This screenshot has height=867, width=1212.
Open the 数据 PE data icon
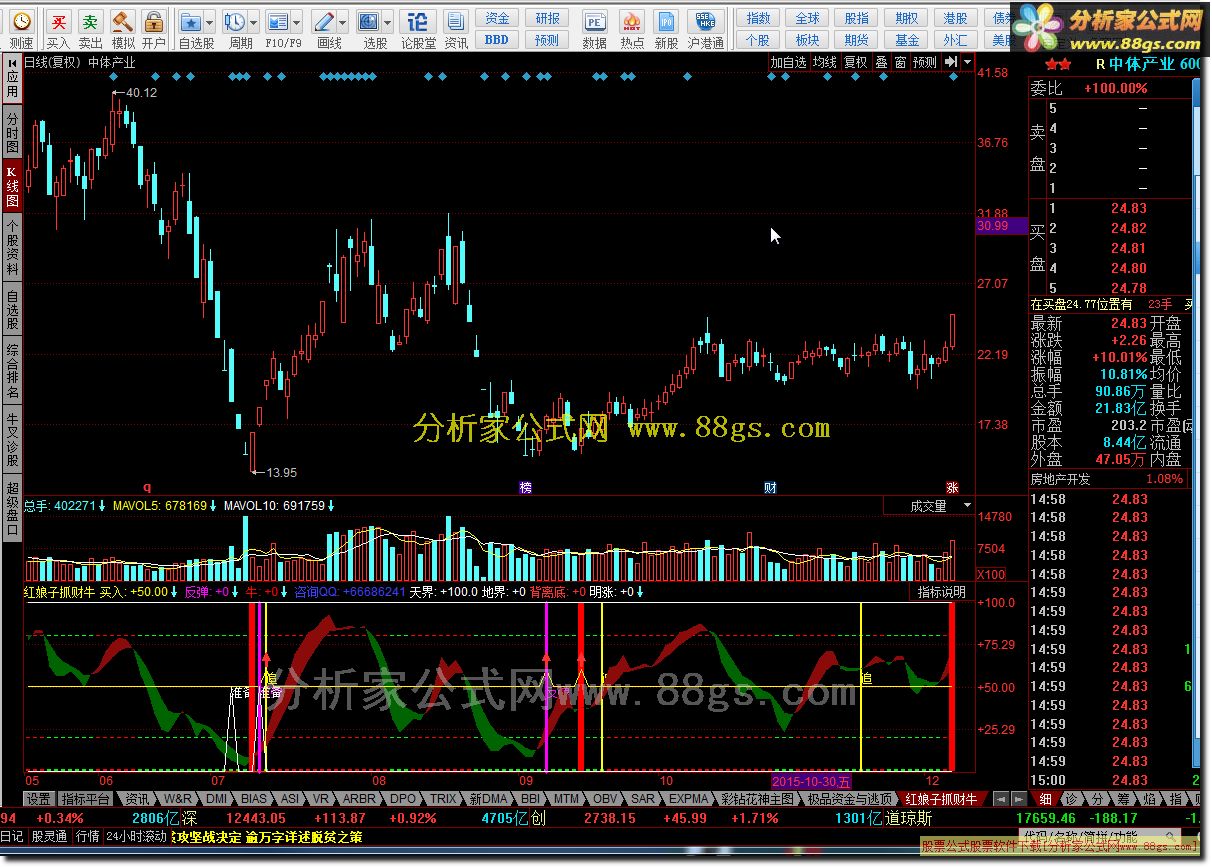point(594,20)
